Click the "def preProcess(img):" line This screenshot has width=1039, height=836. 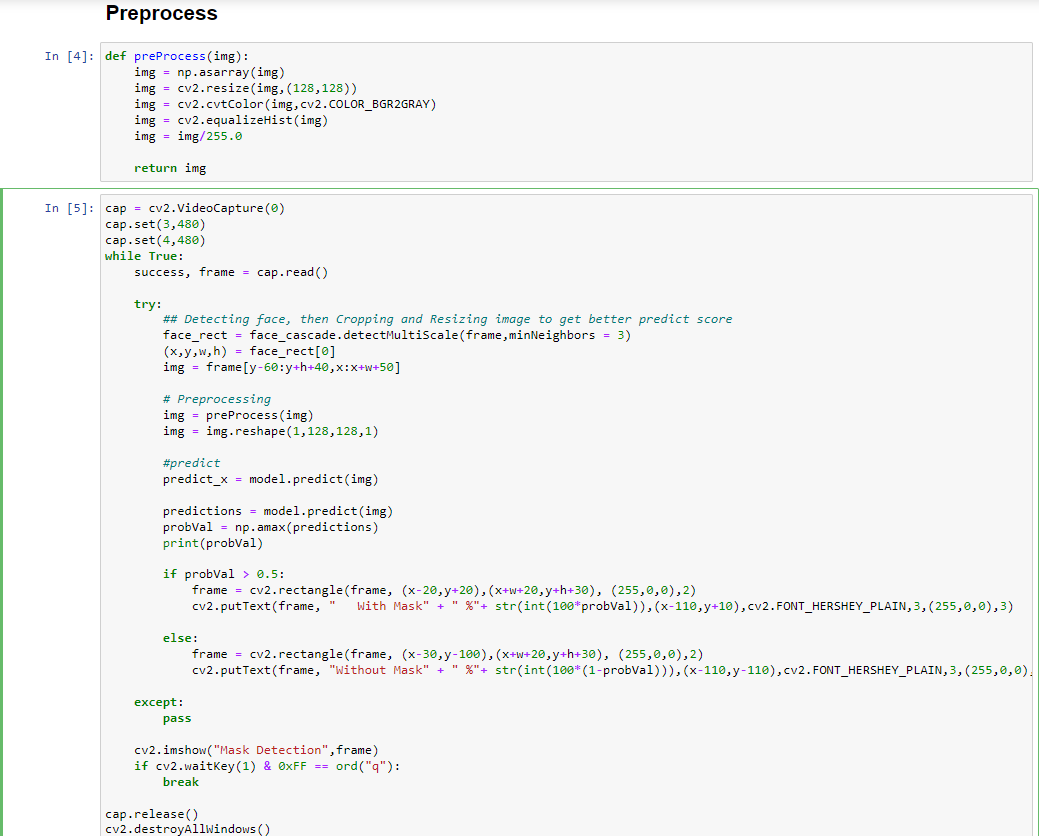click(177, 56)
